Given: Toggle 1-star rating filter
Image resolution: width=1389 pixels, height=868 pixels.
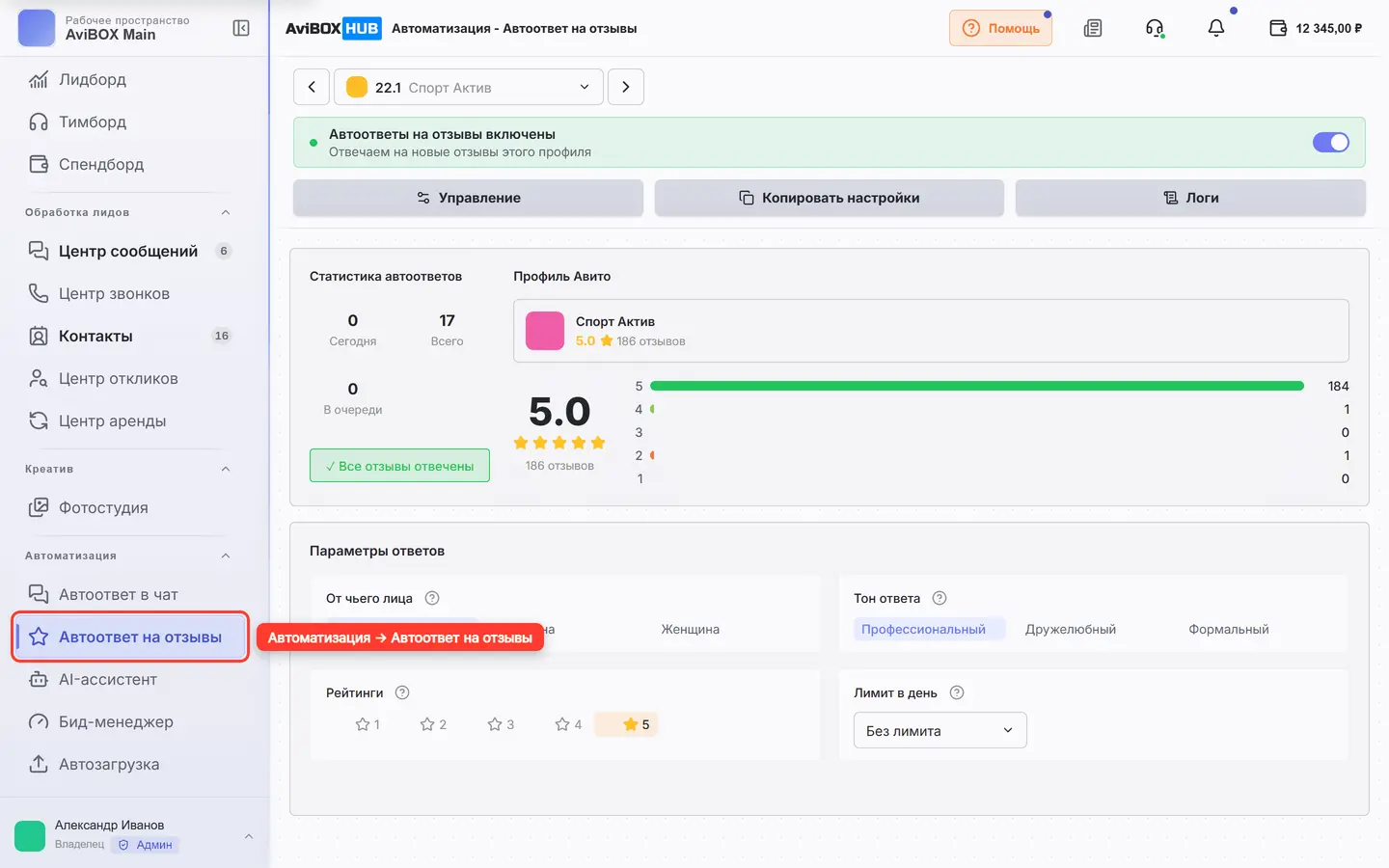Looking at the screenshot, I should click(368, 724).
